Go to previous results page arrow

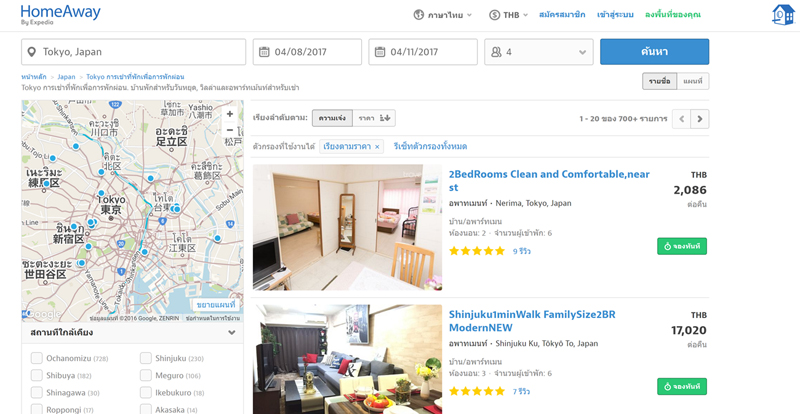click(x=682, y=119)
